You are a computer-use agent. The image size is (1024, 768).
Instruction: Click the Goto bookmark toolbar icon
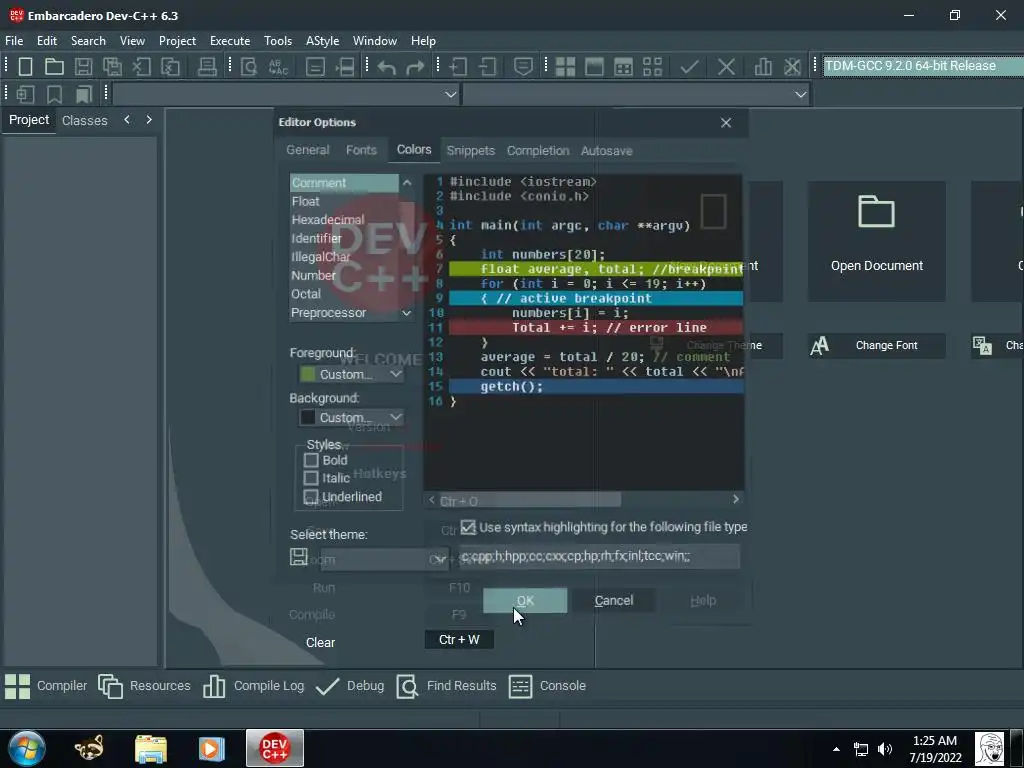(84, 95)
